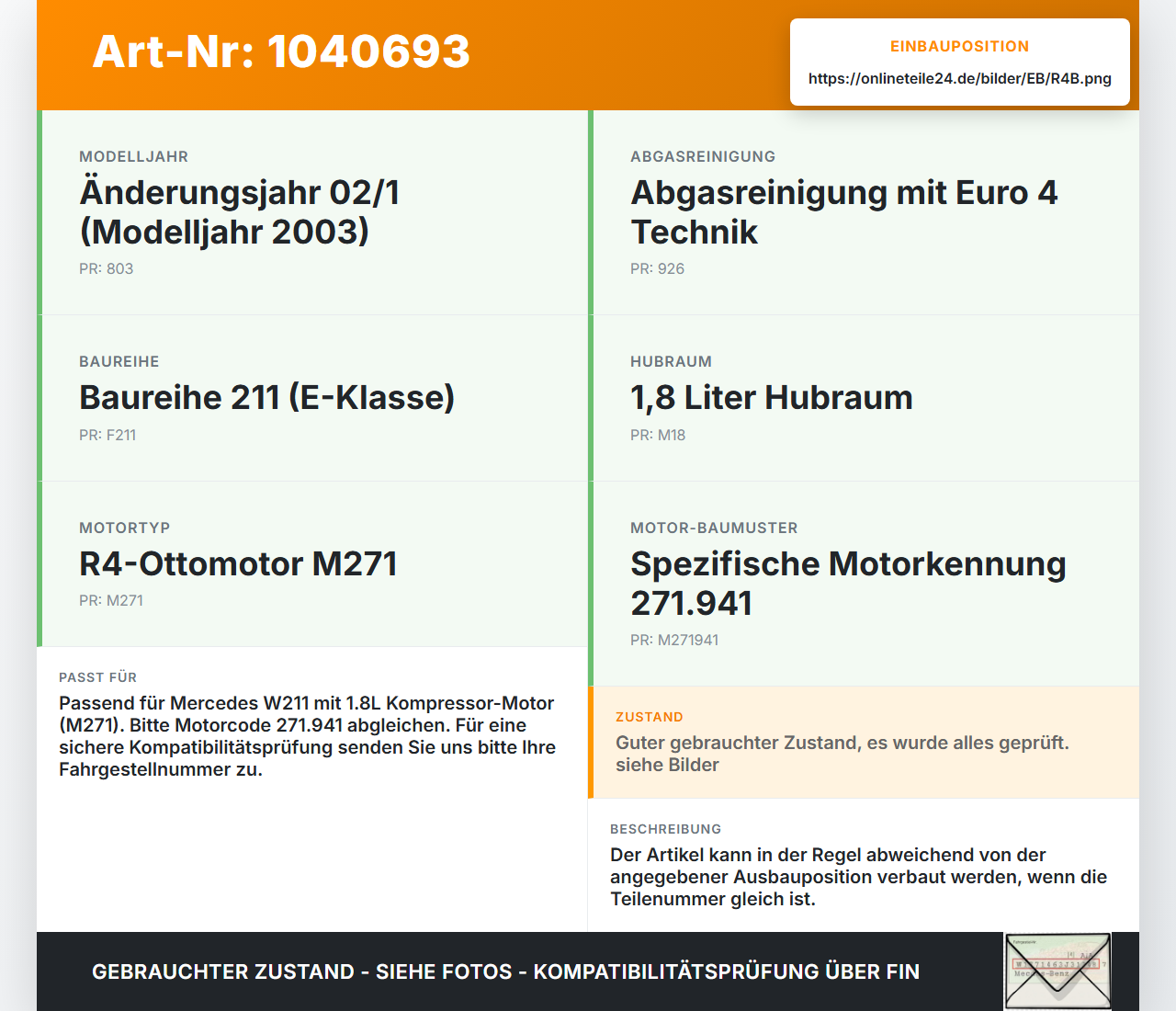Click the BESCHREIBUNG label
Screen dimensions: 1176x1011
[x=666, y=829]
